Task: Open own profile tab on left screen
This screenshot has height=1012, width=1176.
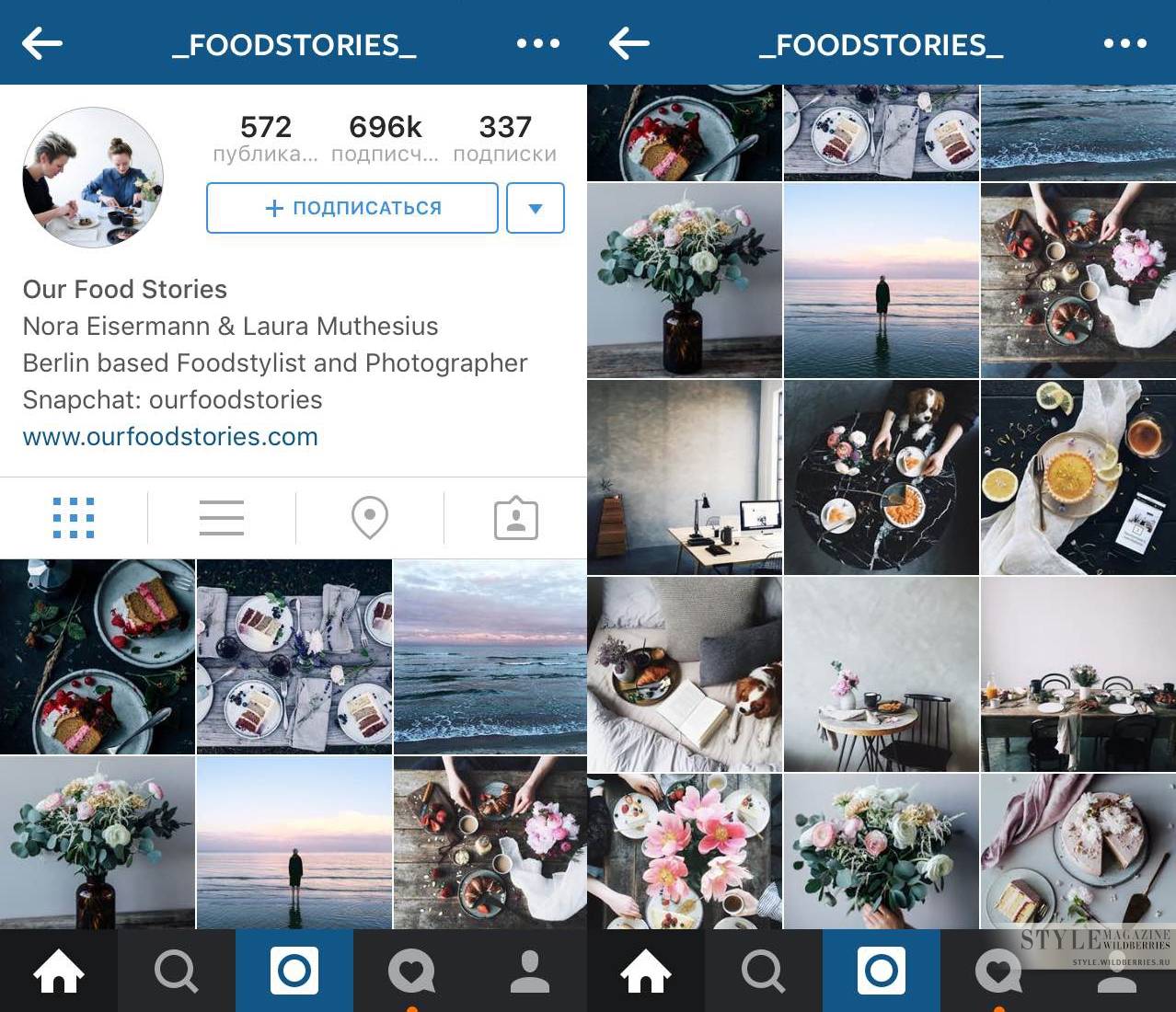Action: (529, 972)
